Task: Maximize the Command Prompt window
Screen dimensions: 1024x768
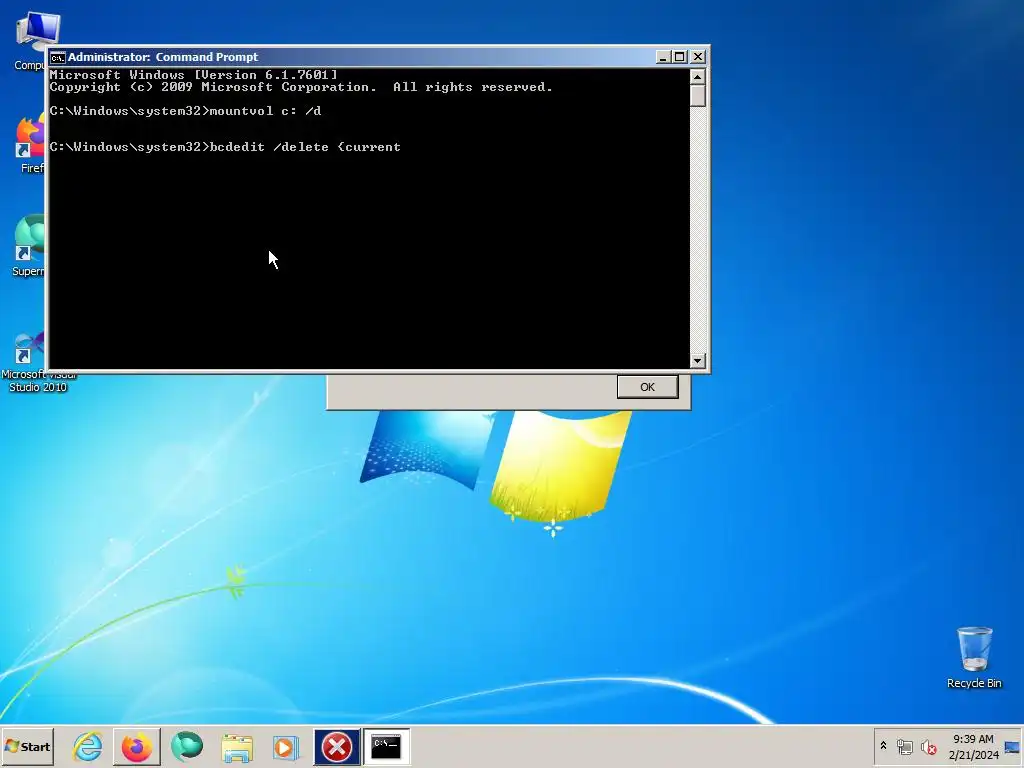Action: (x=680, y=57)
